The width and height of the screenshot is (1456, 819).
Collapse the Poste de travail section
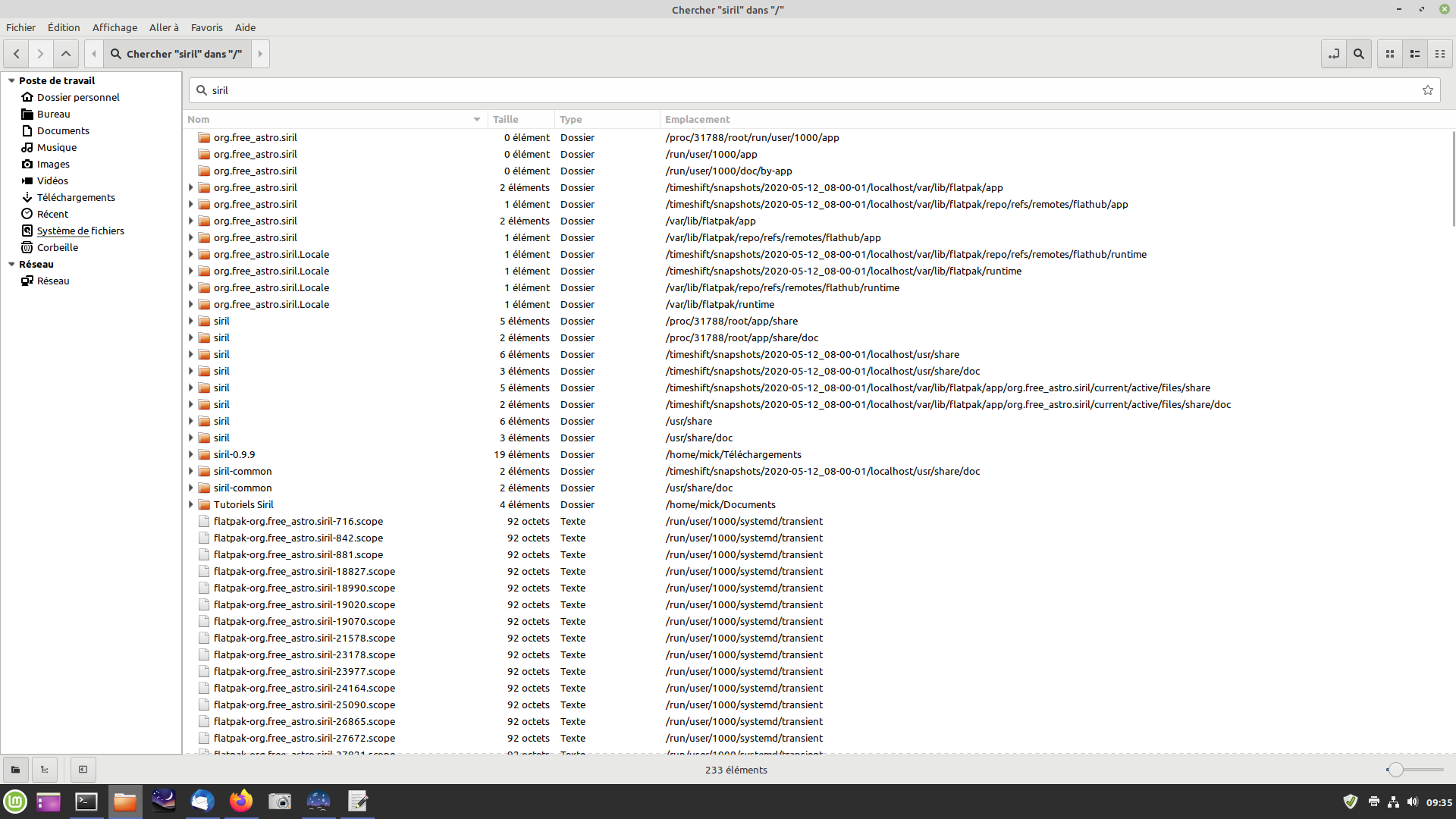click(x=11, y=80)
